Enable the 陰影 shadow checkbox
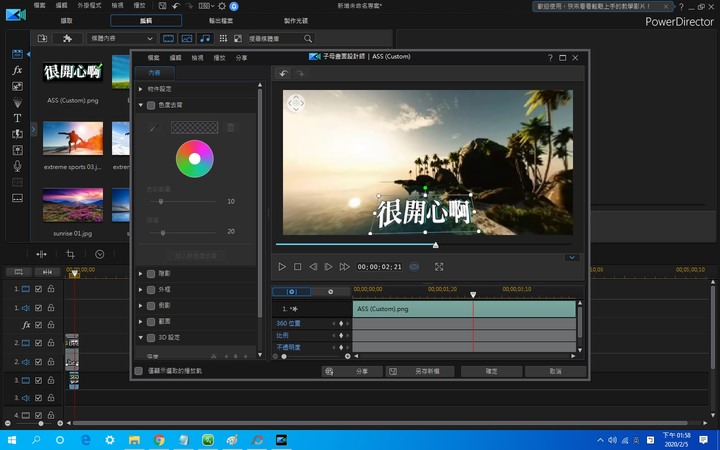This screenshot has width=720, height=450. [151, 274]
